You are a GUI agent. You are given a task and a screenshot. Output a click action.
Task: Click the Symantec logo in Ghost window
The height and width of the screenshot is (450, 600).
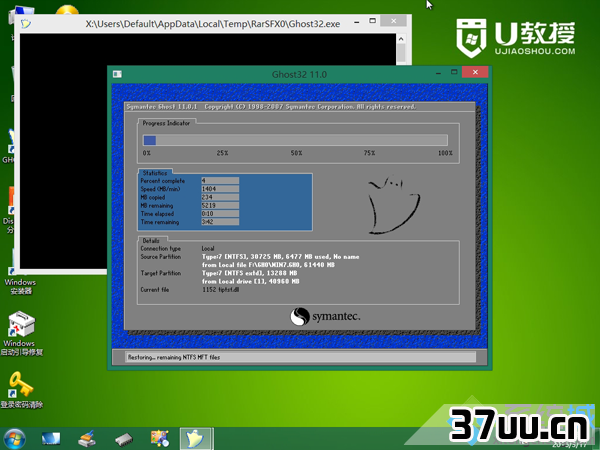click(x=325, y=316)
